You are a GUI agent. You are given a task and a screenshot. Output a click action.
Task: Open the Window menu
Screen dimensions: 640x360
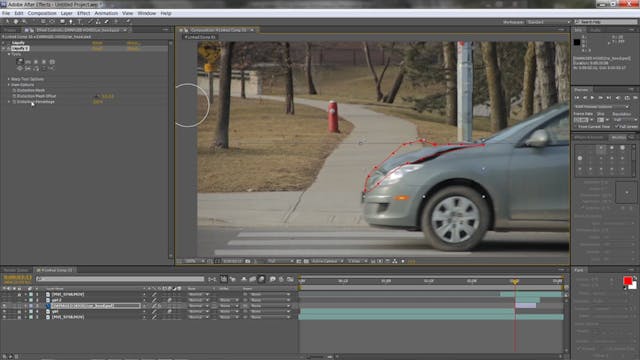[x=147, y=13]
